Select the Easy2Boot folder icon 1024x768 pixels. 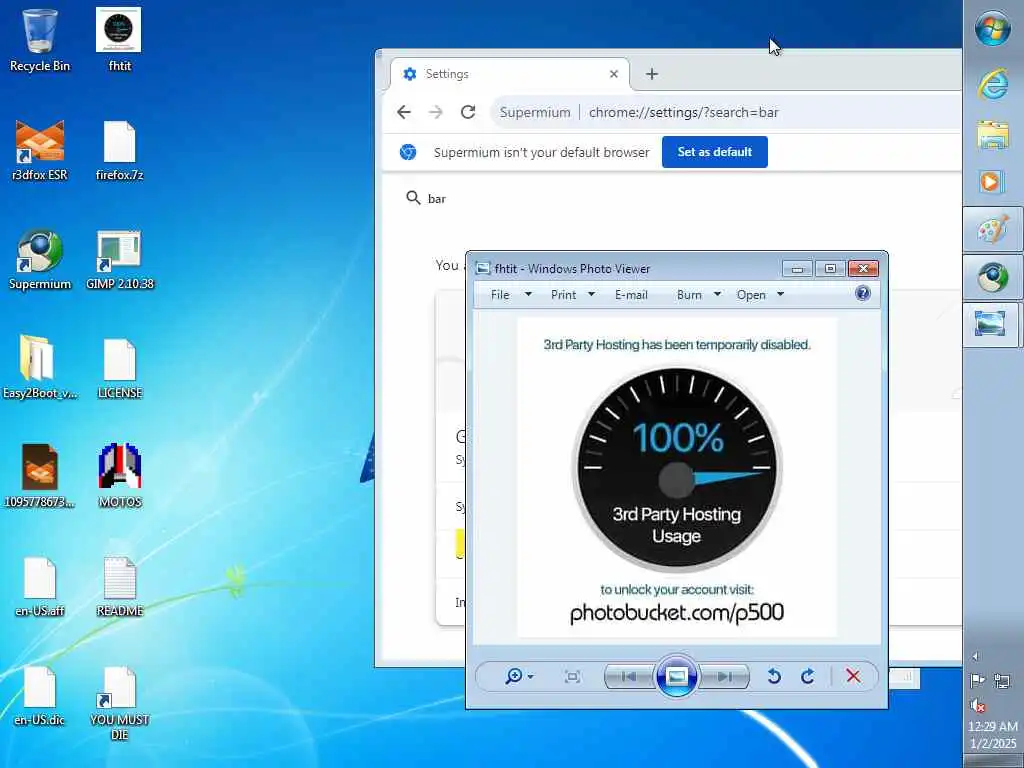(x=40, y=368)
